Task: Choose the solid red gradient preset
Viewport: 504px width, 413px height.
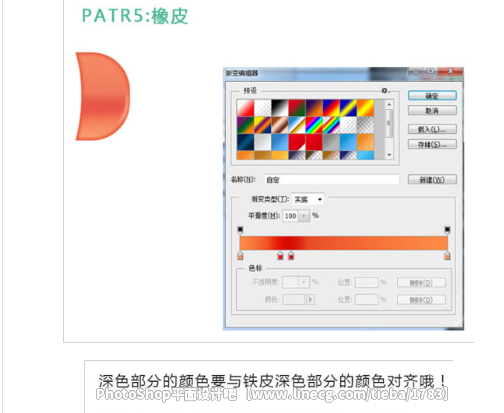Action: coord(314,142)
